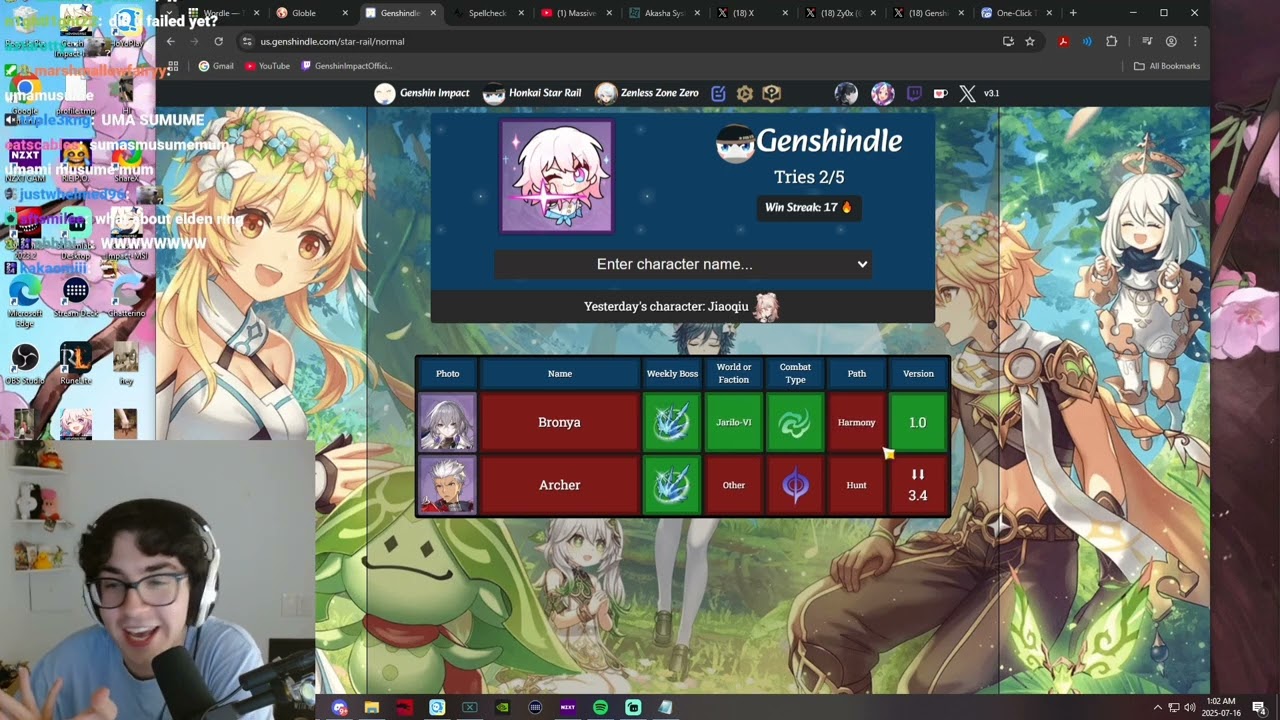Open the browser extensions puzzle icon
1280x720 pixels.
pos(1111,41)
